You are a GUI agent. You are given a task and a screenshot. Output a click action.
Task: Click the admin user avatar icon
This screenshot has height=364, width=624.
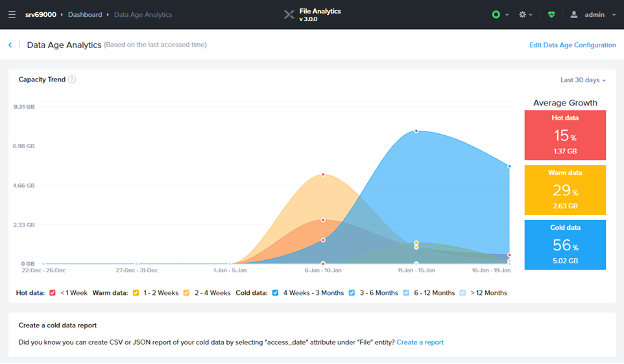click(574, 15)
